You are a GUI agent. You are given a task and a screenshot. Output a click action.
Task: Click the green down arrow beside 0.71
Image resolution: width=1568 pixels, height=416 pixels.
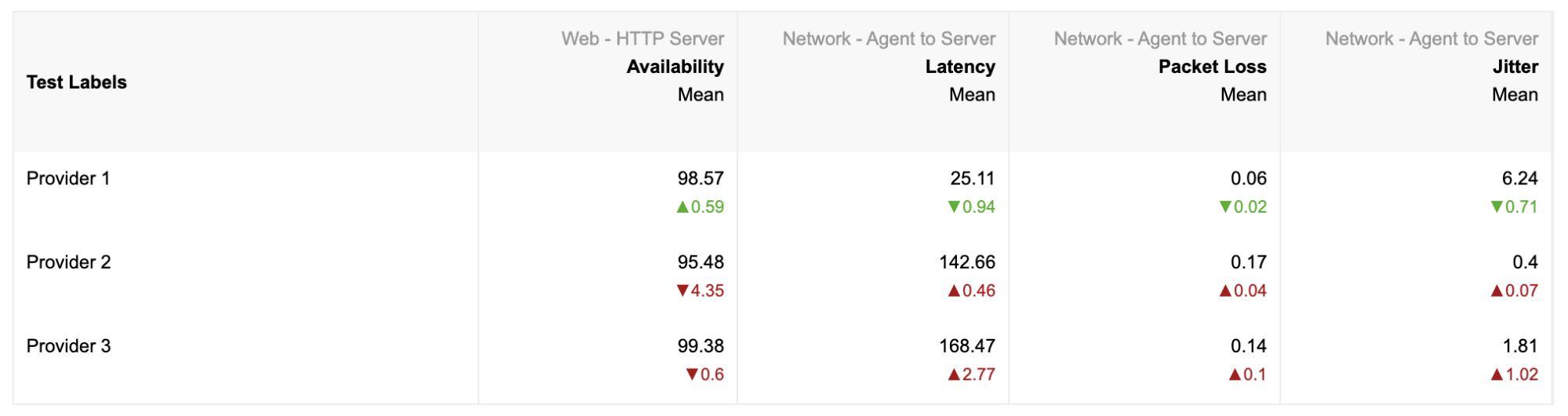(x=1497, y=207)
